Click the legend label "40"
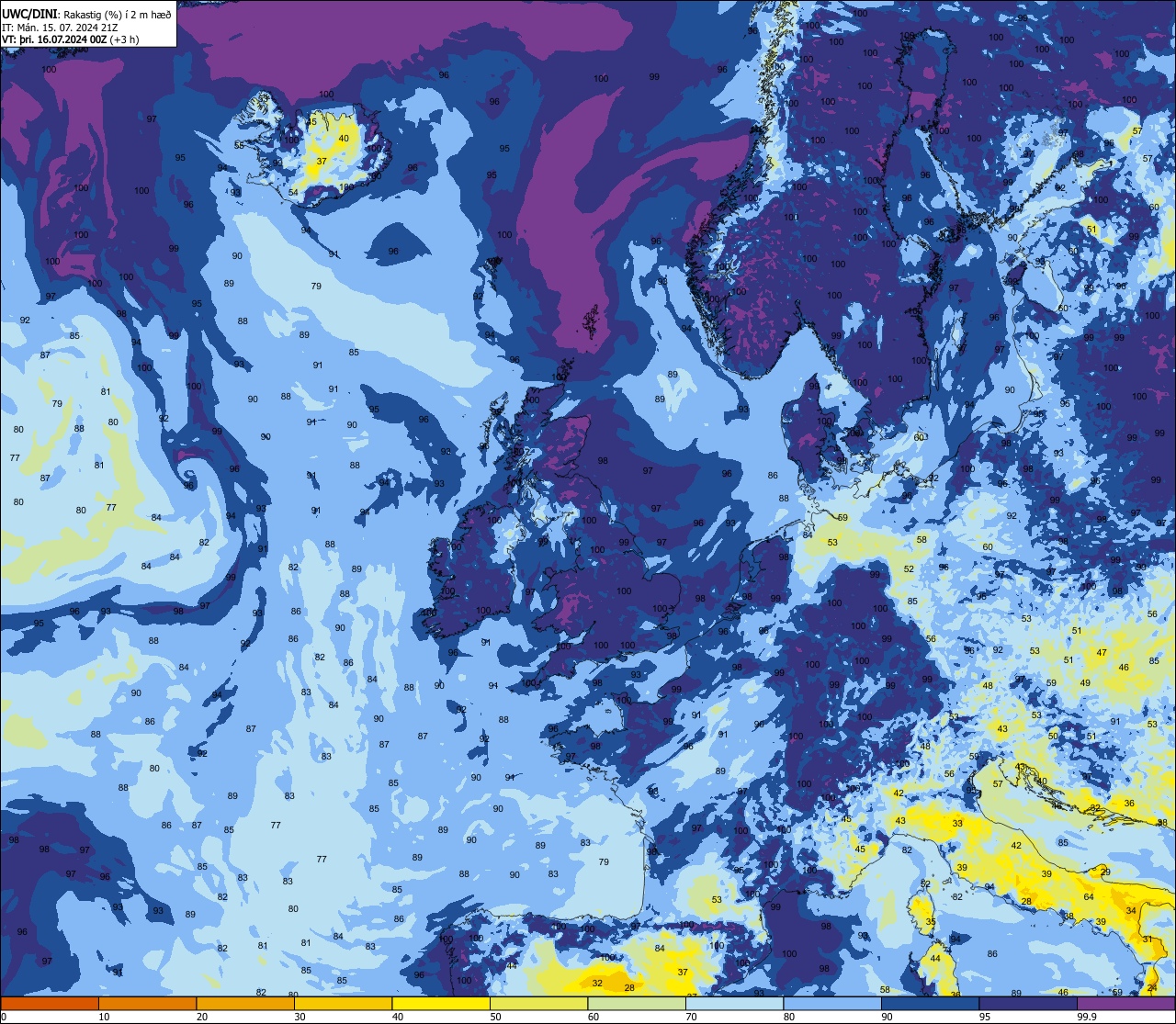The height and width of the screenshot is (1024, 1176). pos(398,1017)
